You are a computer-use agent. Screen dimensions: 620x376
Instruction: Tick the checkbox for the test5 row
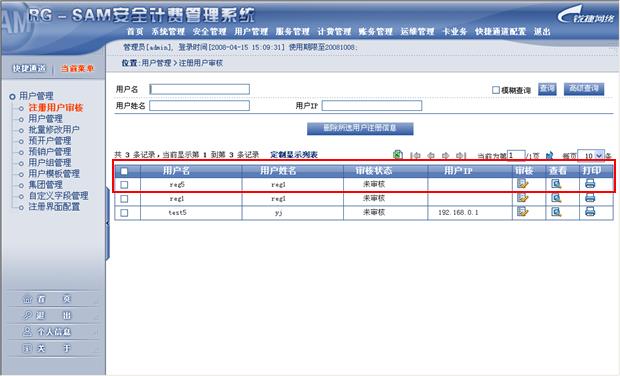(x=124, y=213)
